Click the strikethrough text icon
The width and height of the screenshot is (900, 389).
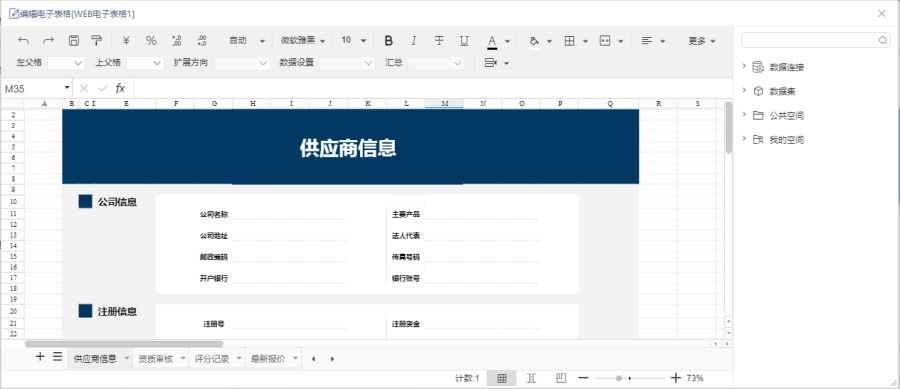pyautogui.click(x=439, y=41)
